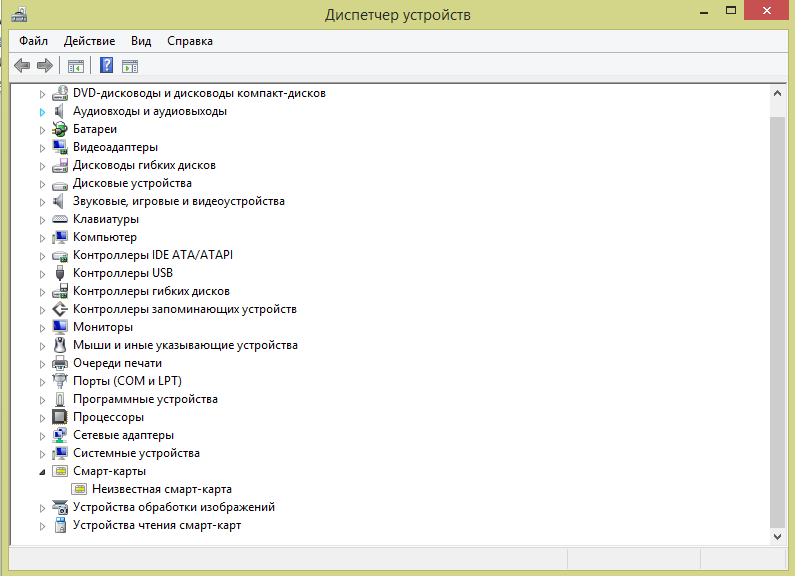Screen dimensions: 795x576
Task: Click the Устройства чтения смарт-карт icon
Action: click(x=60, y=525)
